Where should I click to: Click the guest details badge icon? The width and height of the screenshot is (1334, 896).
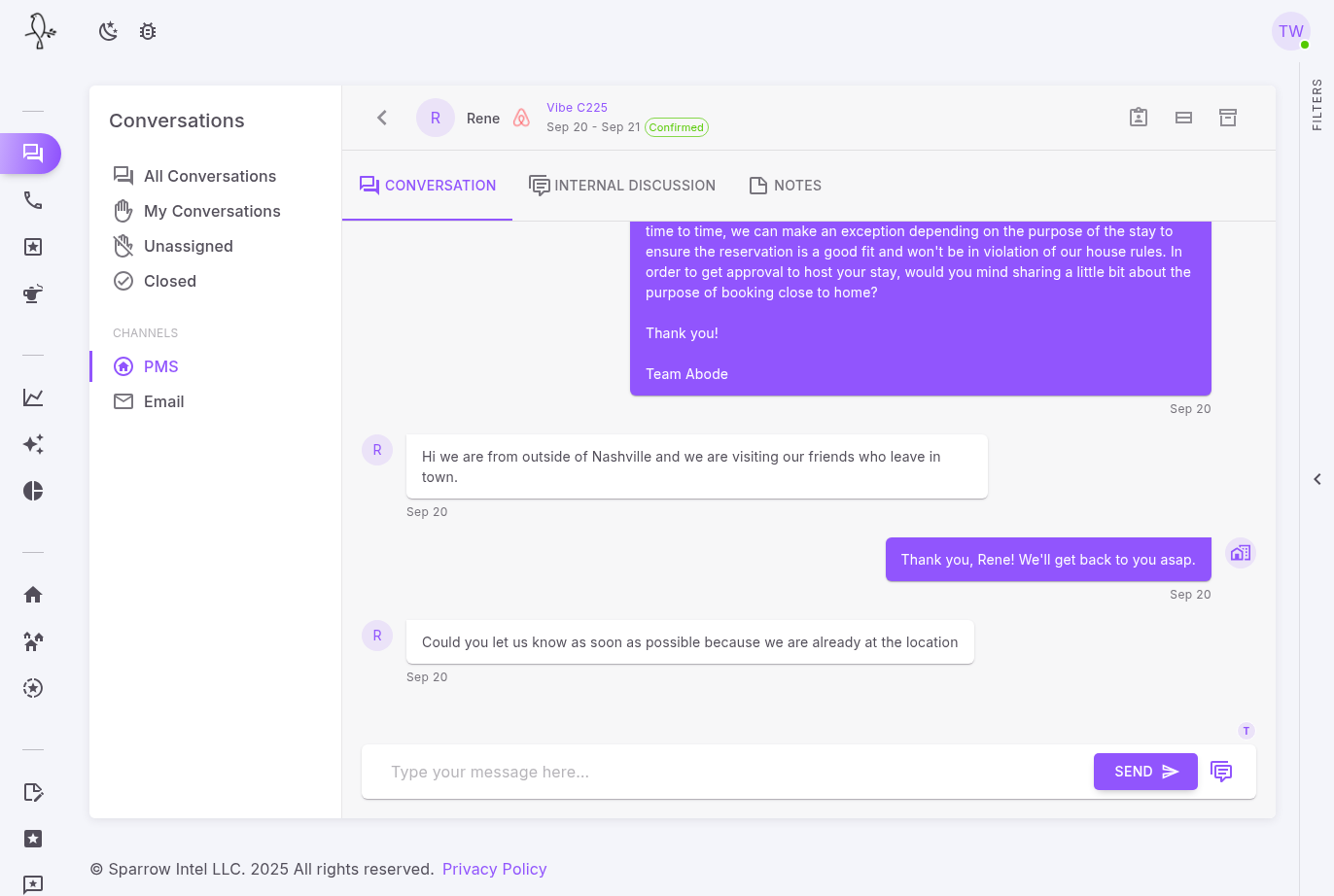pyautogui.click(x=1139, y=118)
